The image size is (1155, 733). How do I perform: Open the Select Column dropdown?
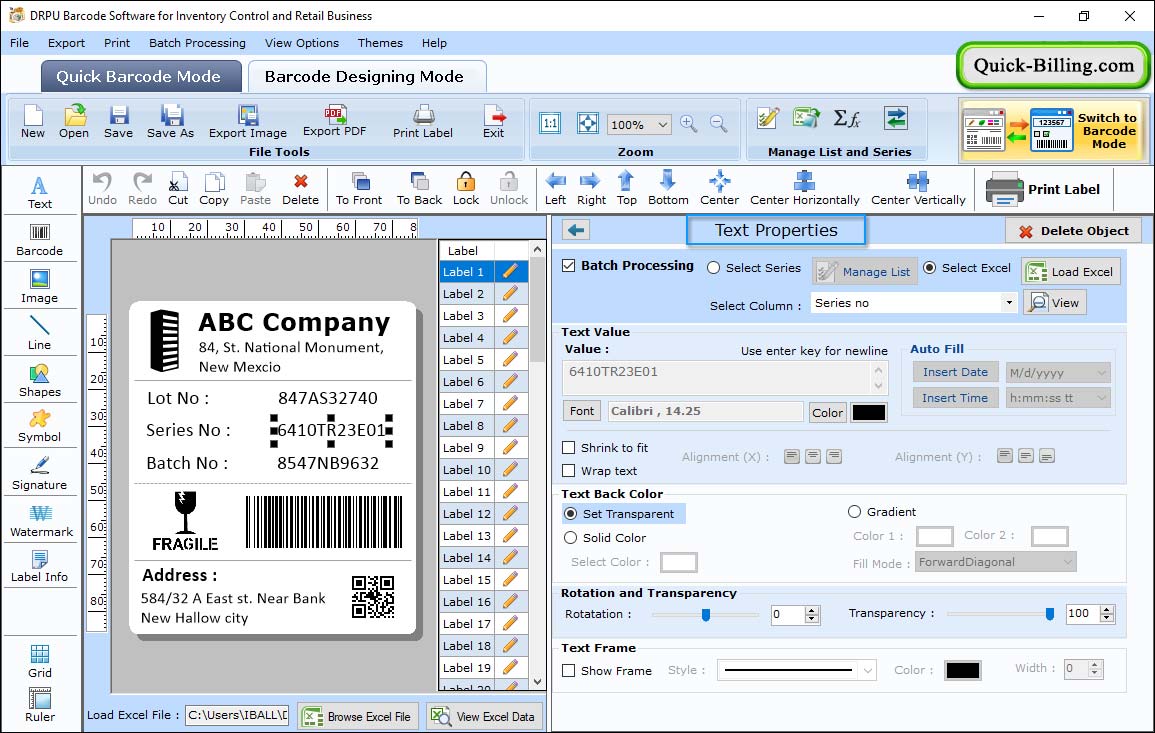pyautogui.click(x=1008, y=303)
